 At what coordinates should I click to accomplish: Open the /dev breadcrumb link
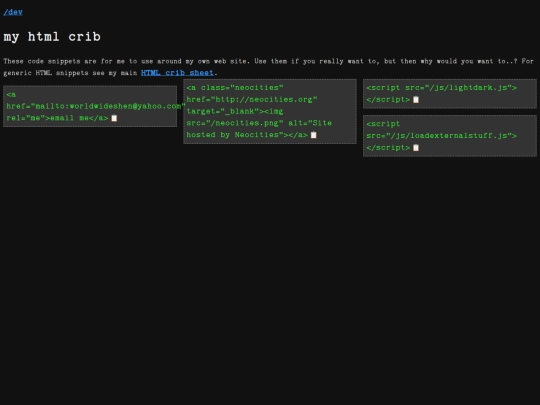point(13,12)
